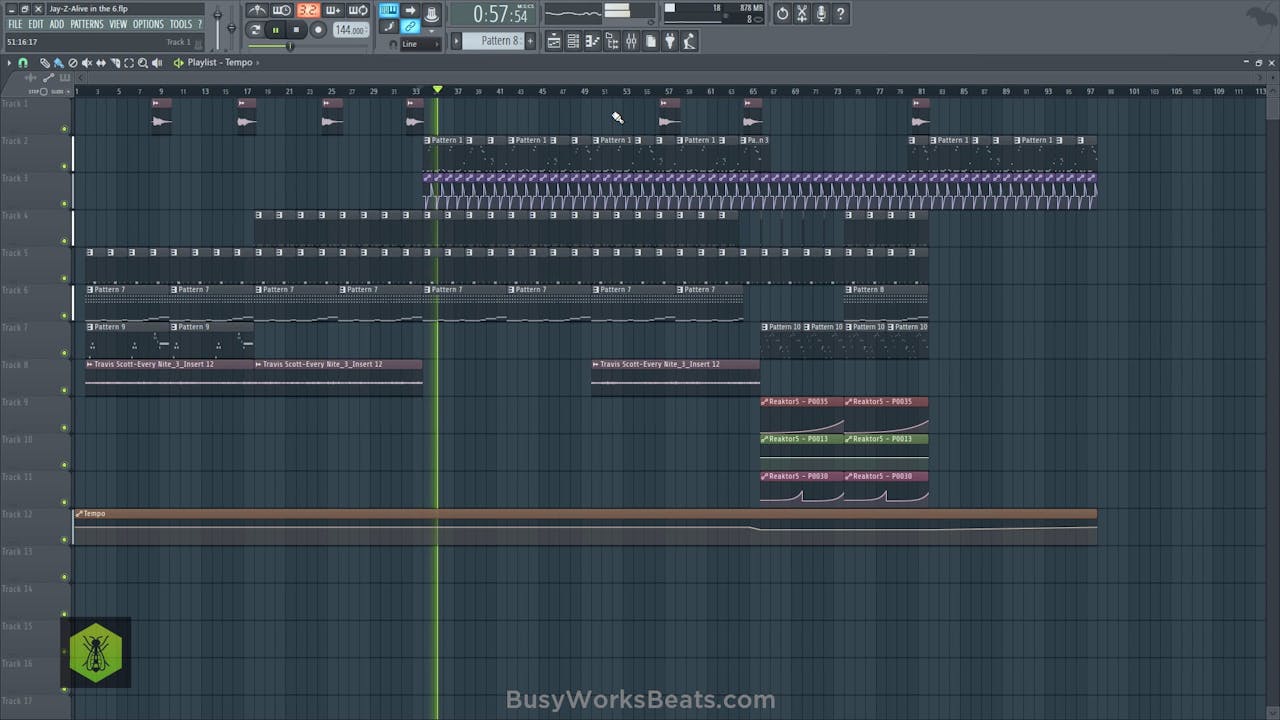Toggle overdub blend recording

[x=334, y=11]
